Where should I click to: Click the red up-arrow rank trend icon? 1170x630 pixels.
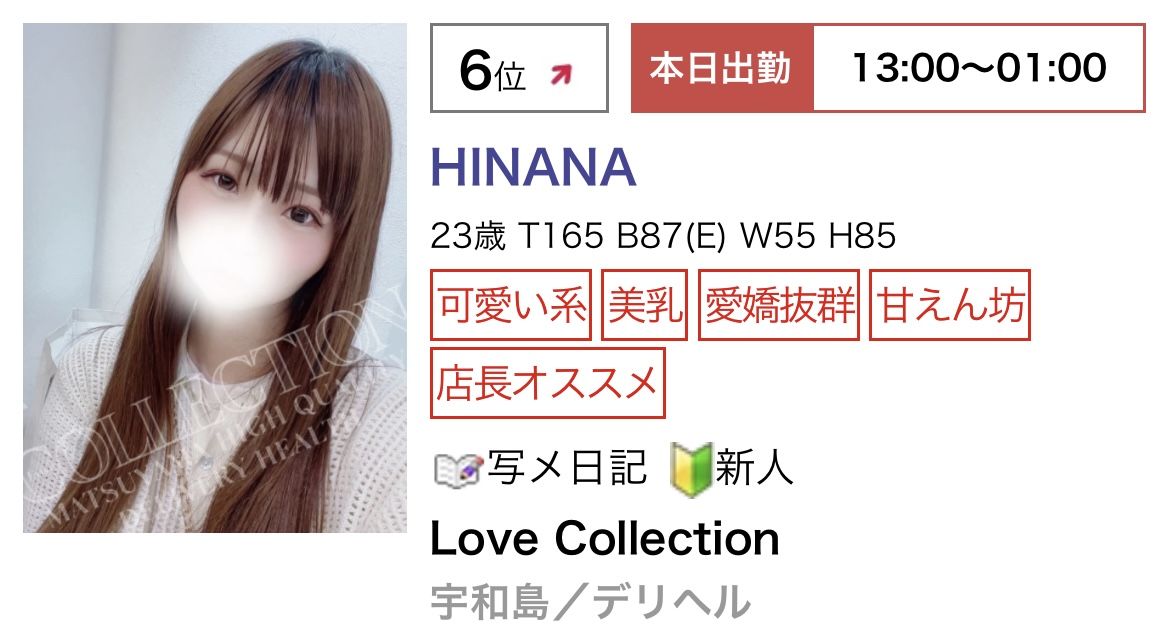pos(561,74)
